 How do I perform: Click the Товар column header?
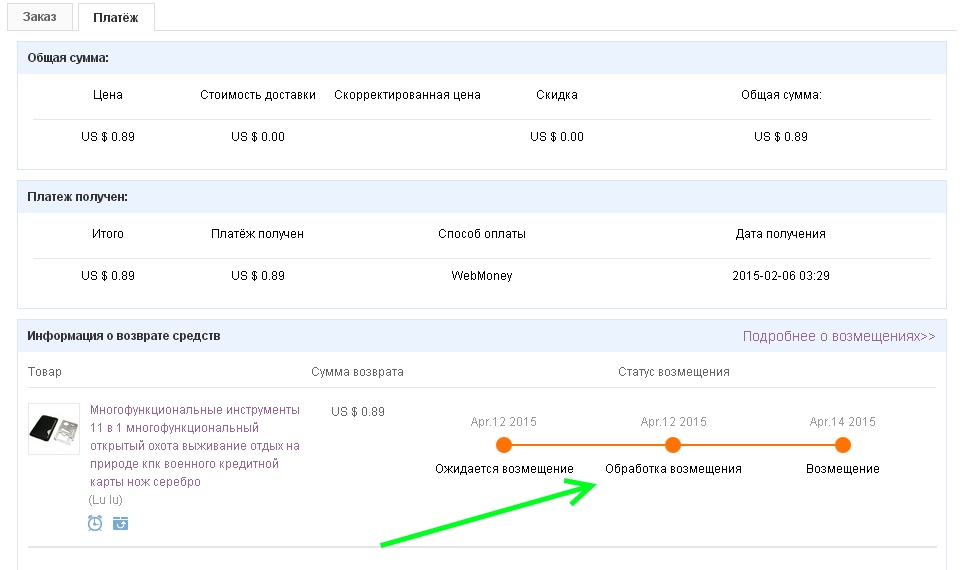pos(44,372)
